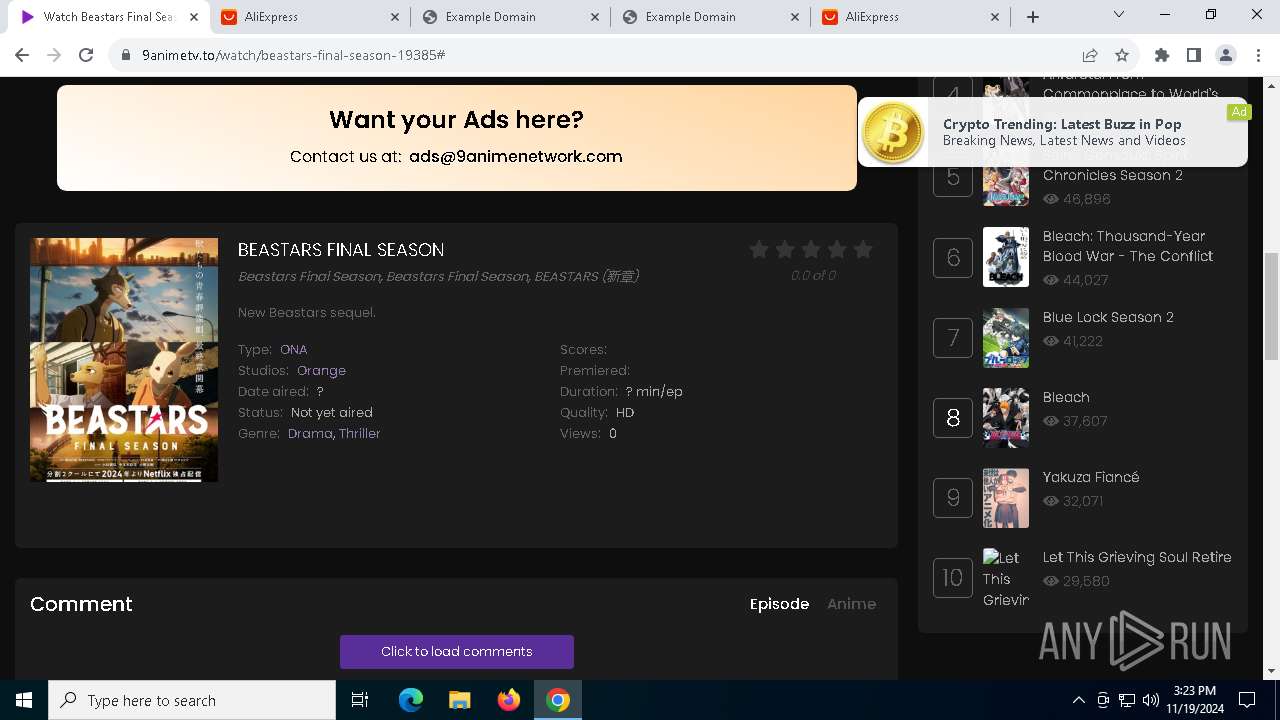
Task: Open Let This Grieving Soul Retire title
Action: coord(1137,557)
